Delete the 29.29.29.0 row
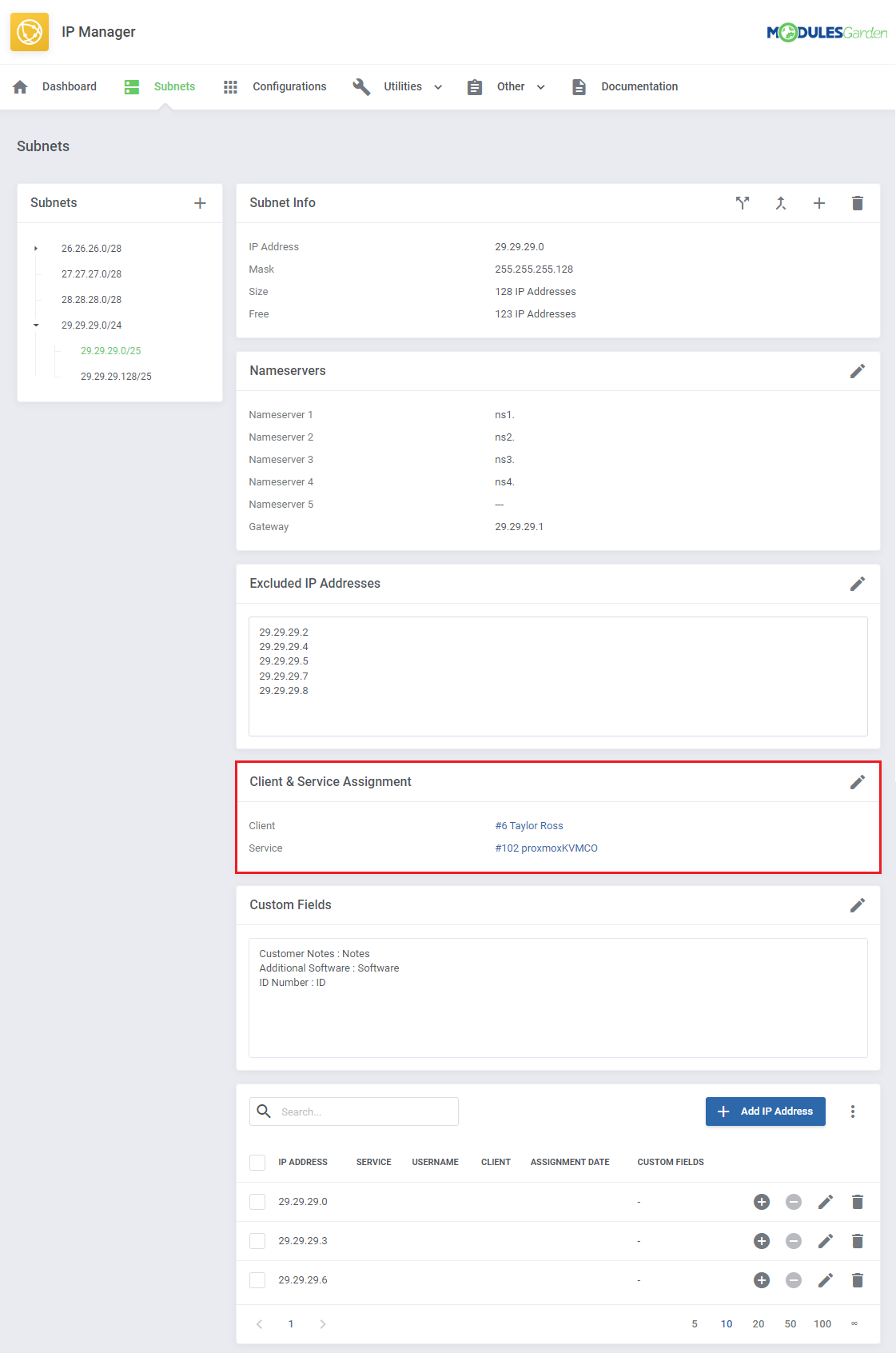Viewport: 896px width, 1353px height. click(x=858, y=1202)
